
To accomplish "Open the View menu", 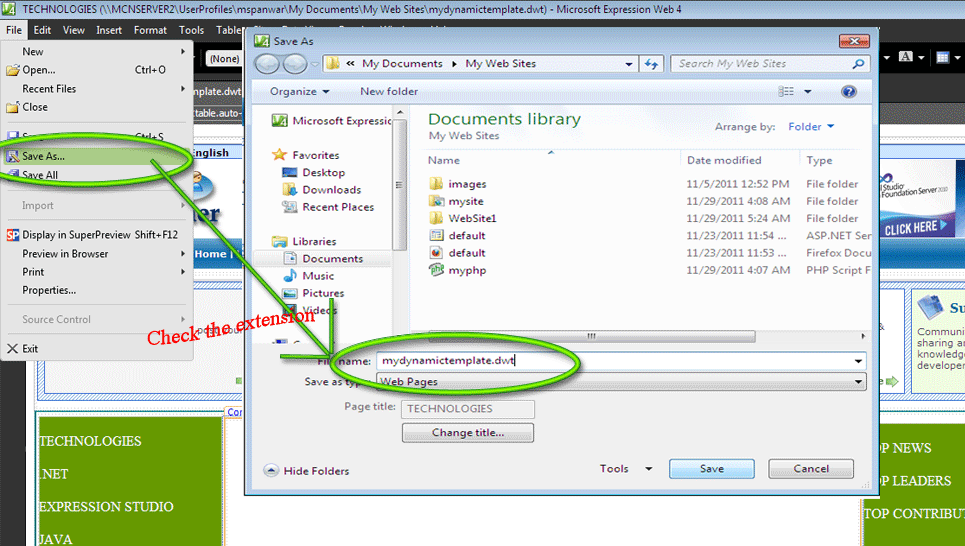I will pyautogui.click(x=73, y=30).
